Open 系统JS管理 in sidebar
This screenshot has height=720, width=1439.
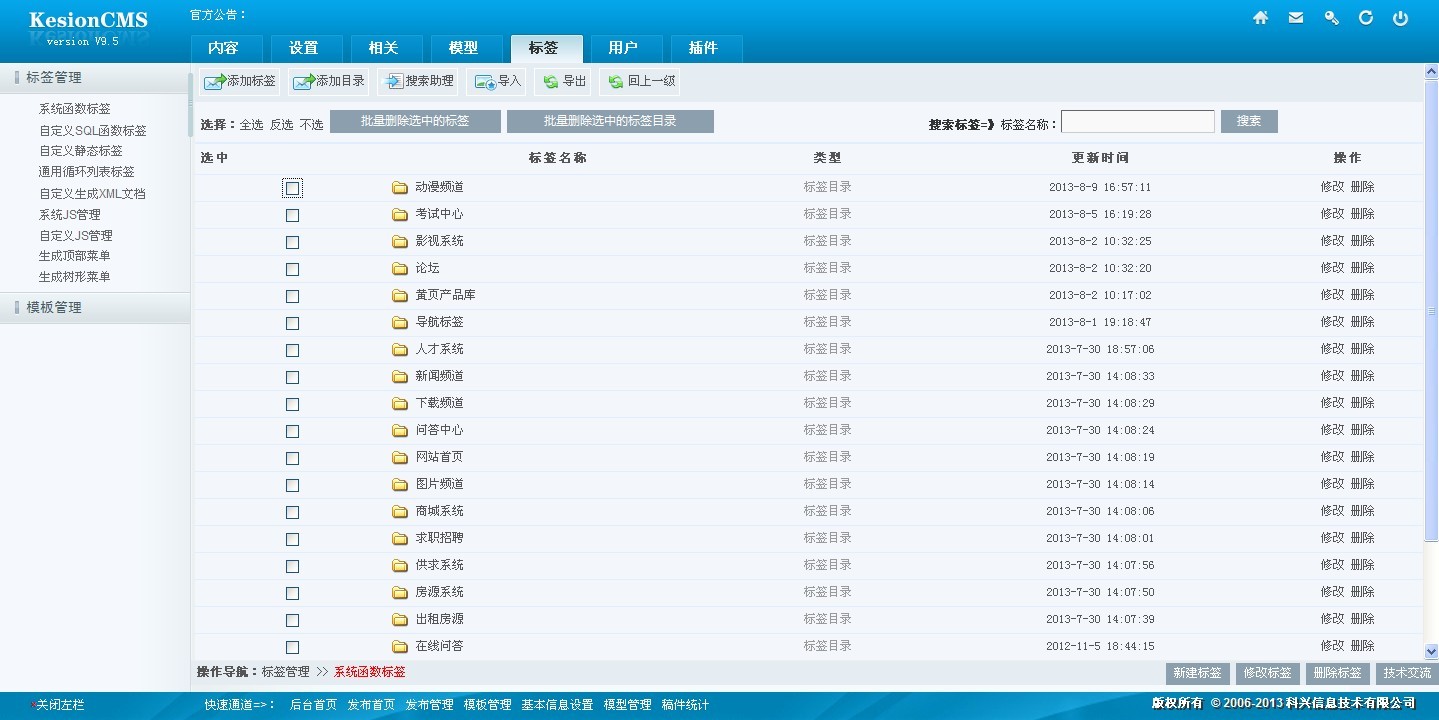click(70, 214)
